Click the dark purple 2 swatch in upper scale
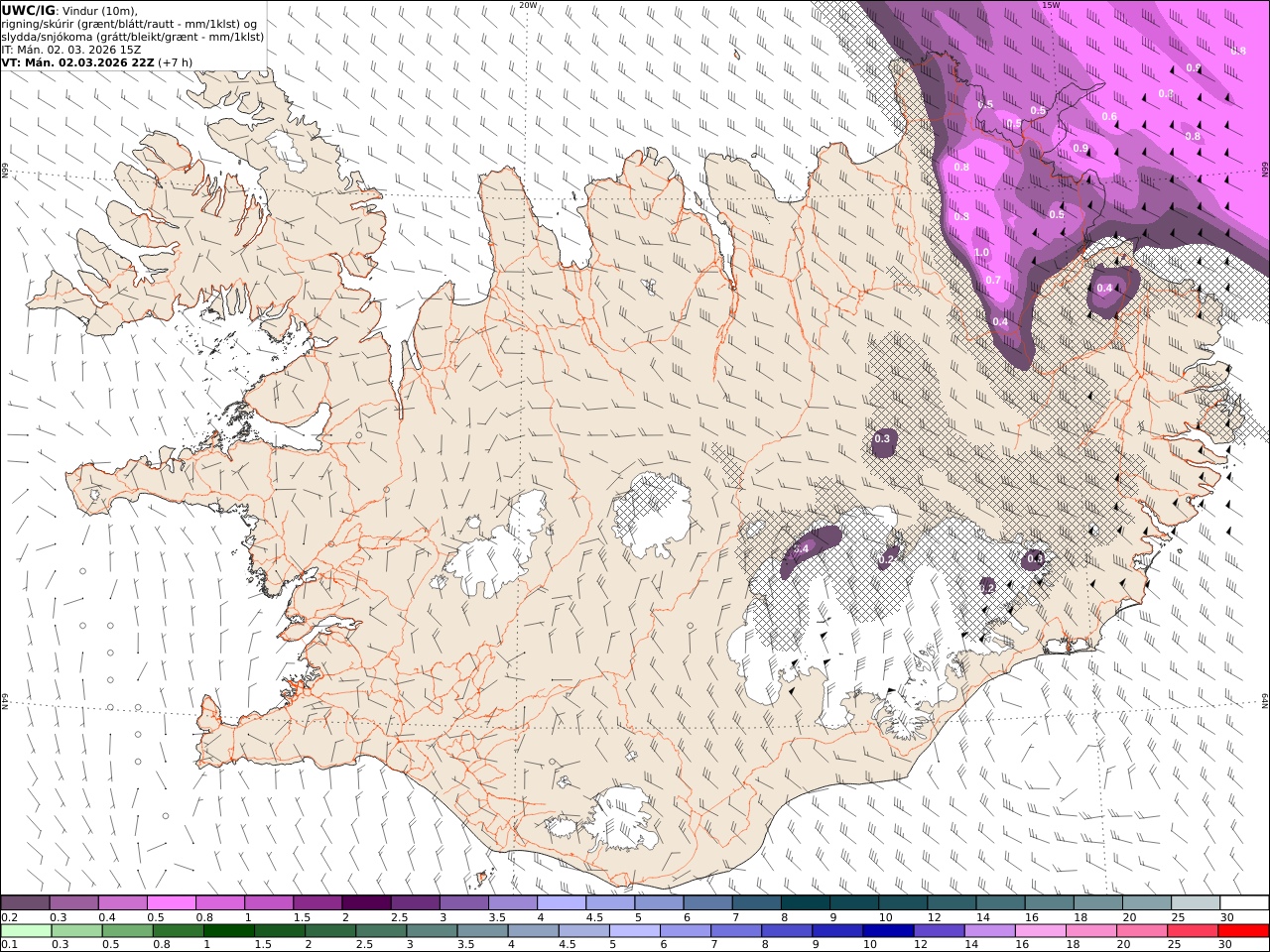 pos(367,902)
